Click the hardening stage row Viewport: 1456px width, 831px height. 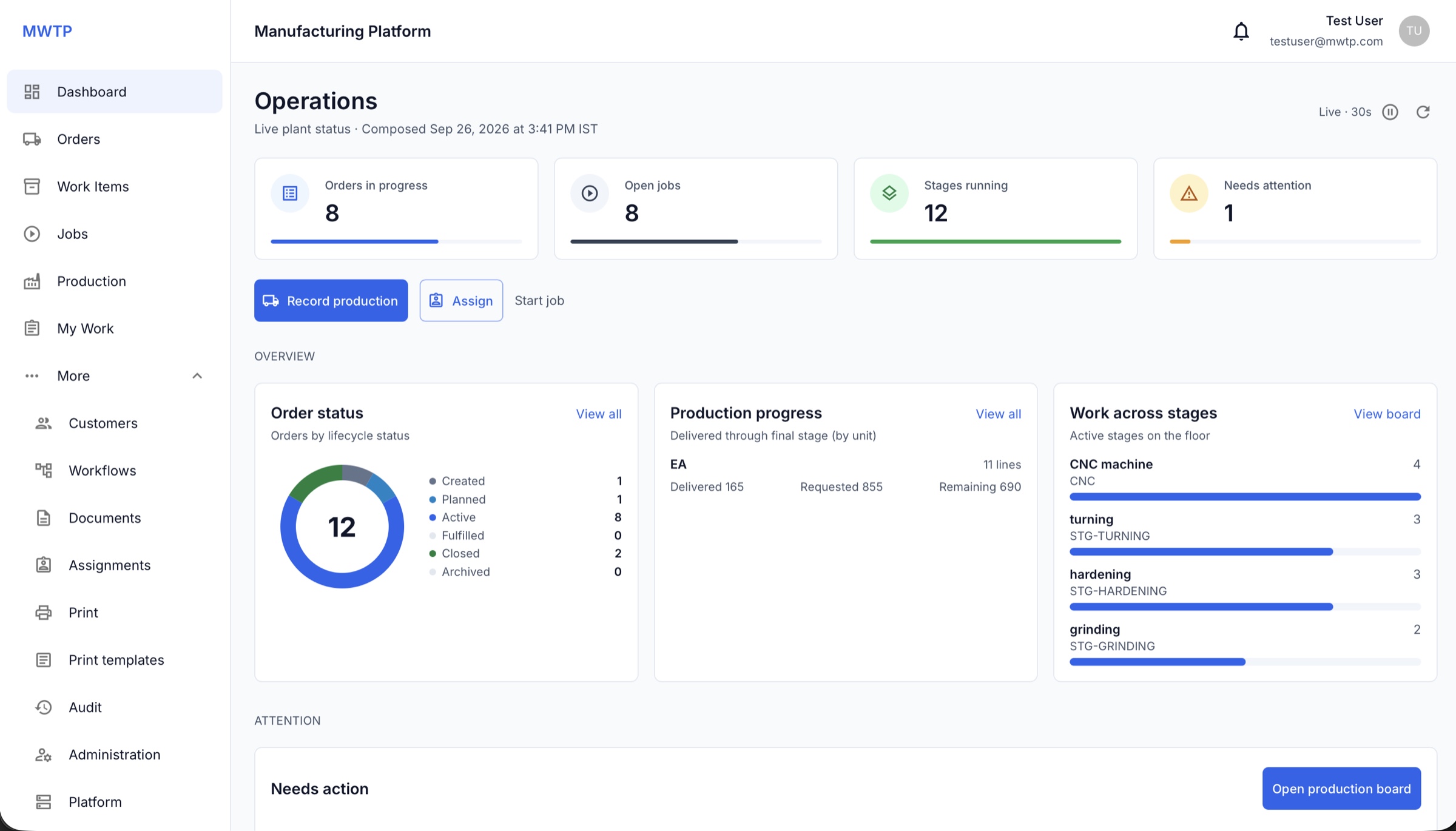tap(1245, 588)
